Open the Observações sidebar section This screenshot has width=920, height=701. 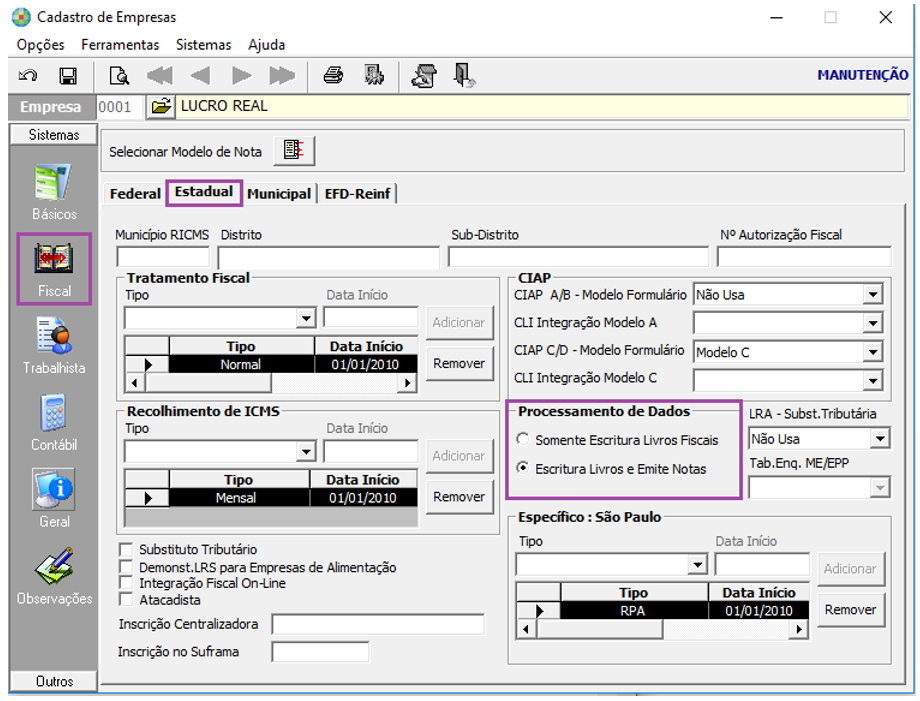coord(54,576)
